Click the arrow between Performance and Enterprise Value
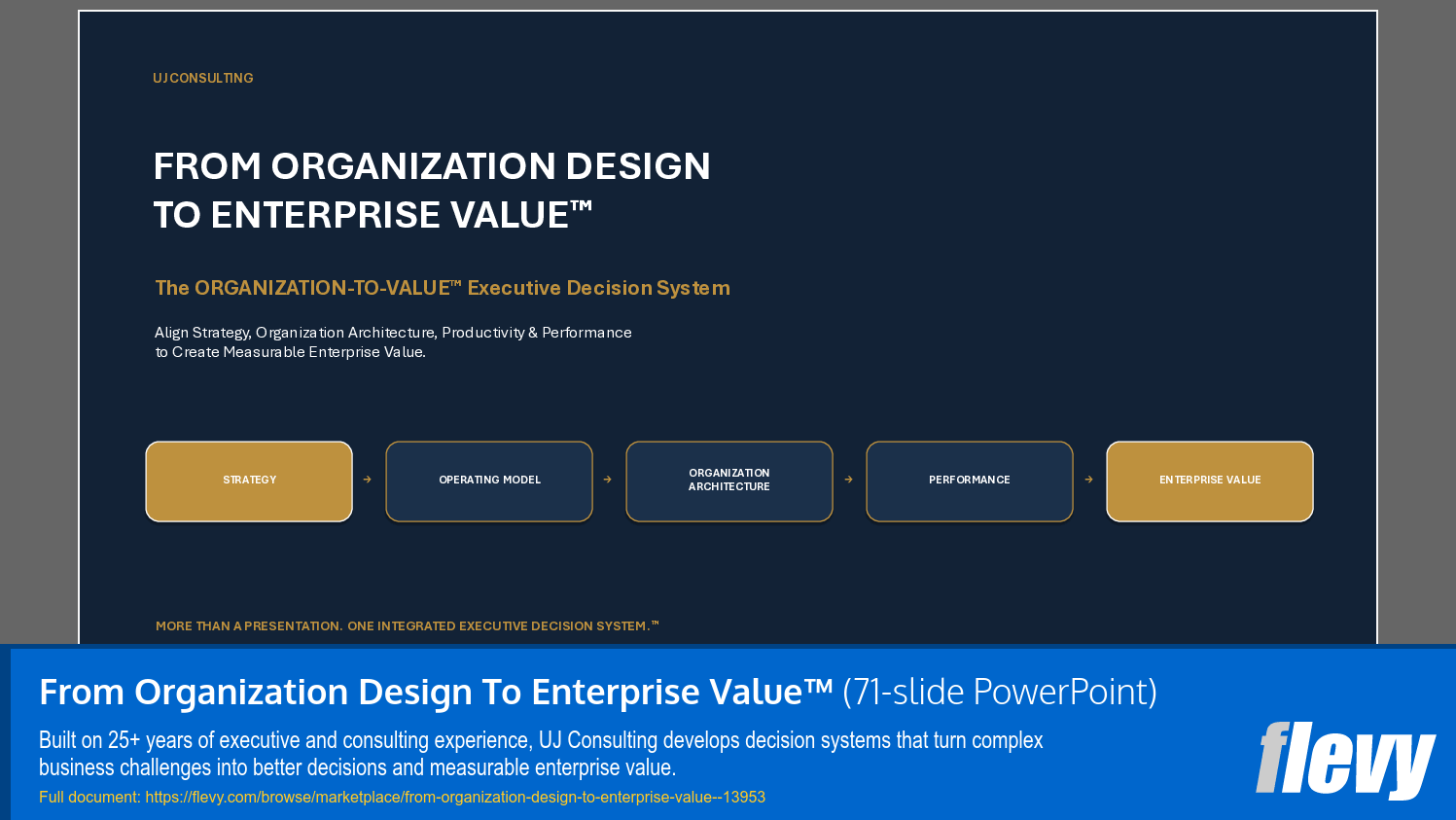The width and height of the screenshot is (1456, 820). 1089,480
